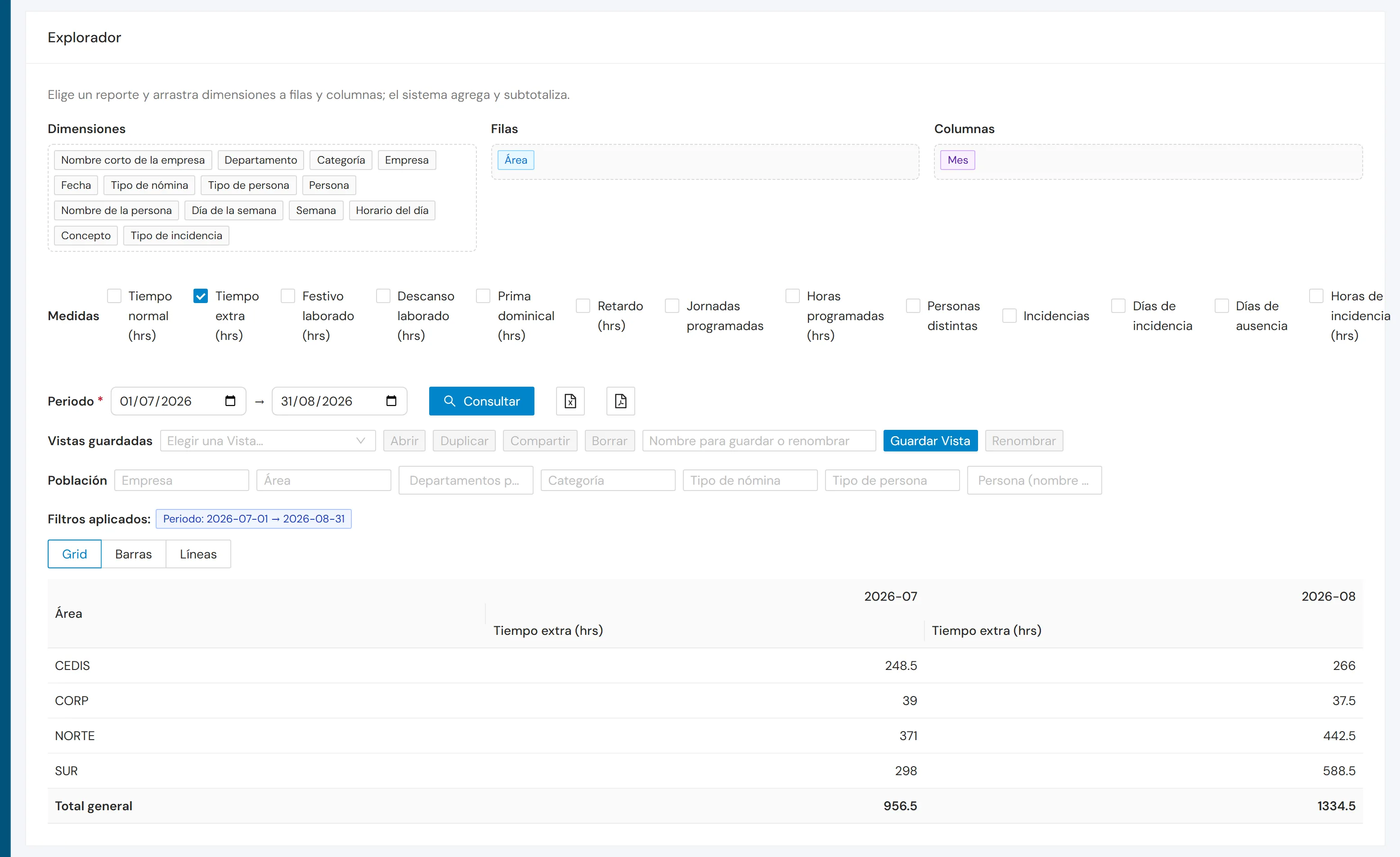Open Tipo de persona population filter
Viewport: 1400px width, 857px height.
pos(893,481)
